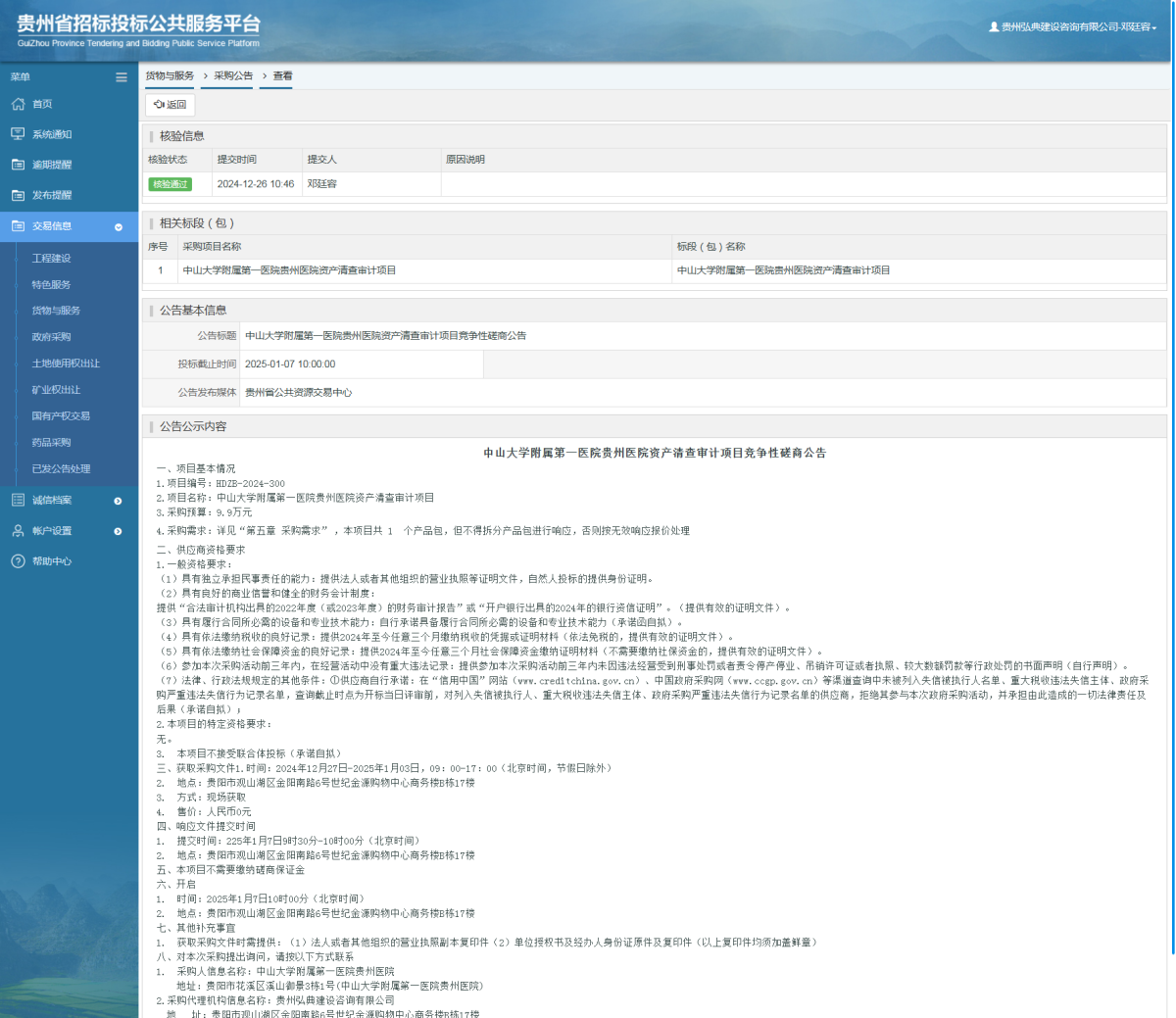Image resolution: width=1176 pixels, height=1018 pixels.
Task: Select 工程建设 in the sidebar submenu
Action: tap(51, 259)
